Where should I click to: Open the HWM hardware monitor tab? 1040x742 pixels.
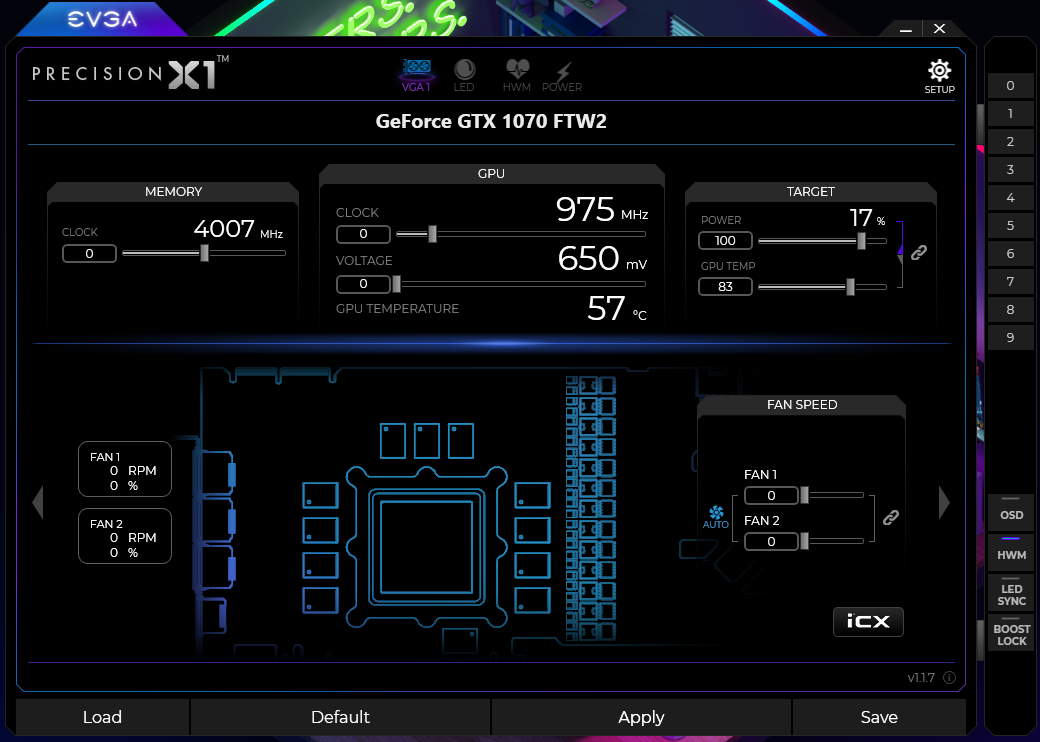click(x=517, y=76)
